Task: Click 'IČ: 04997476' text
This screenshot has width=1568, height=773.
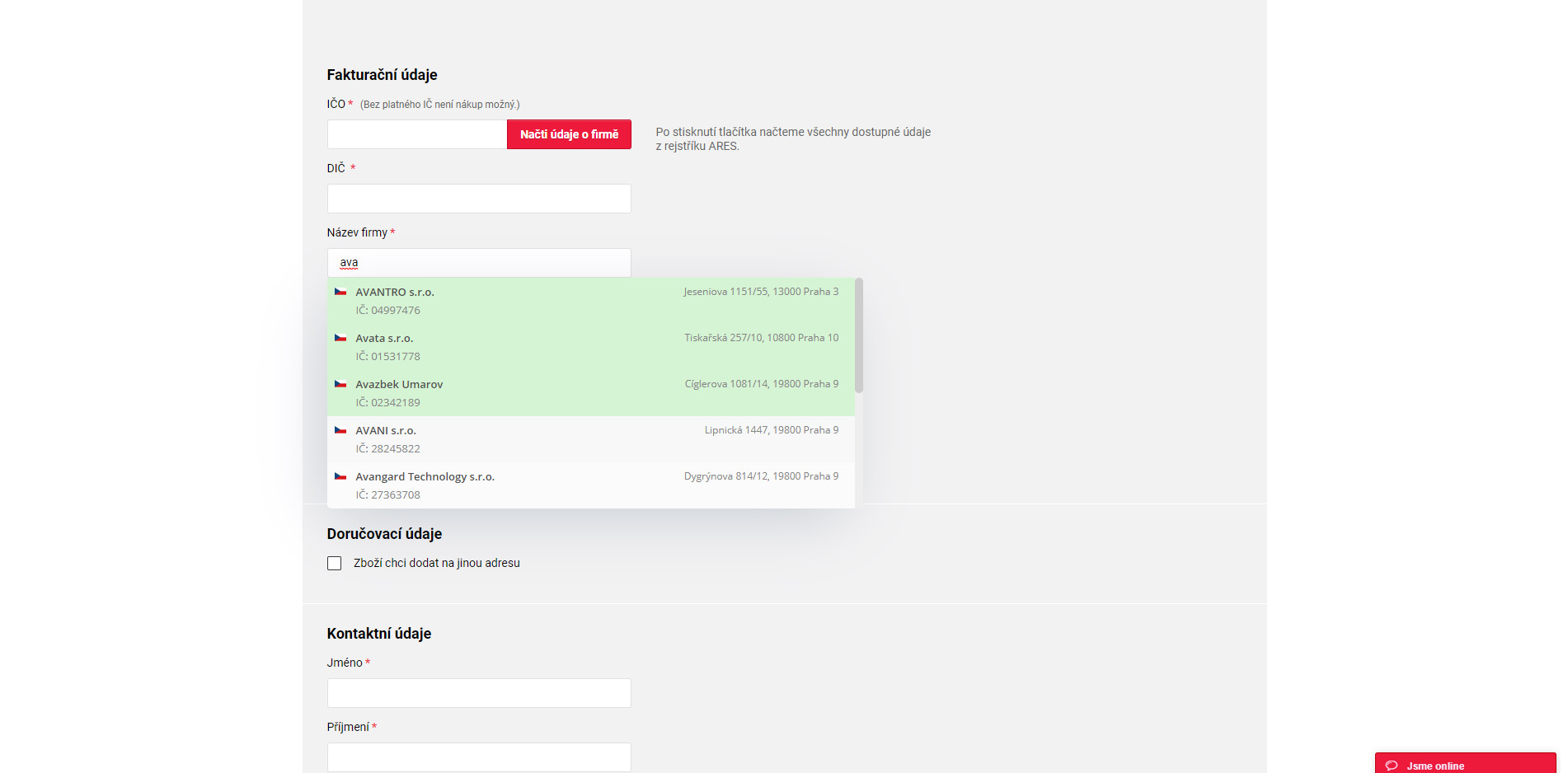Action: point(387,311)
